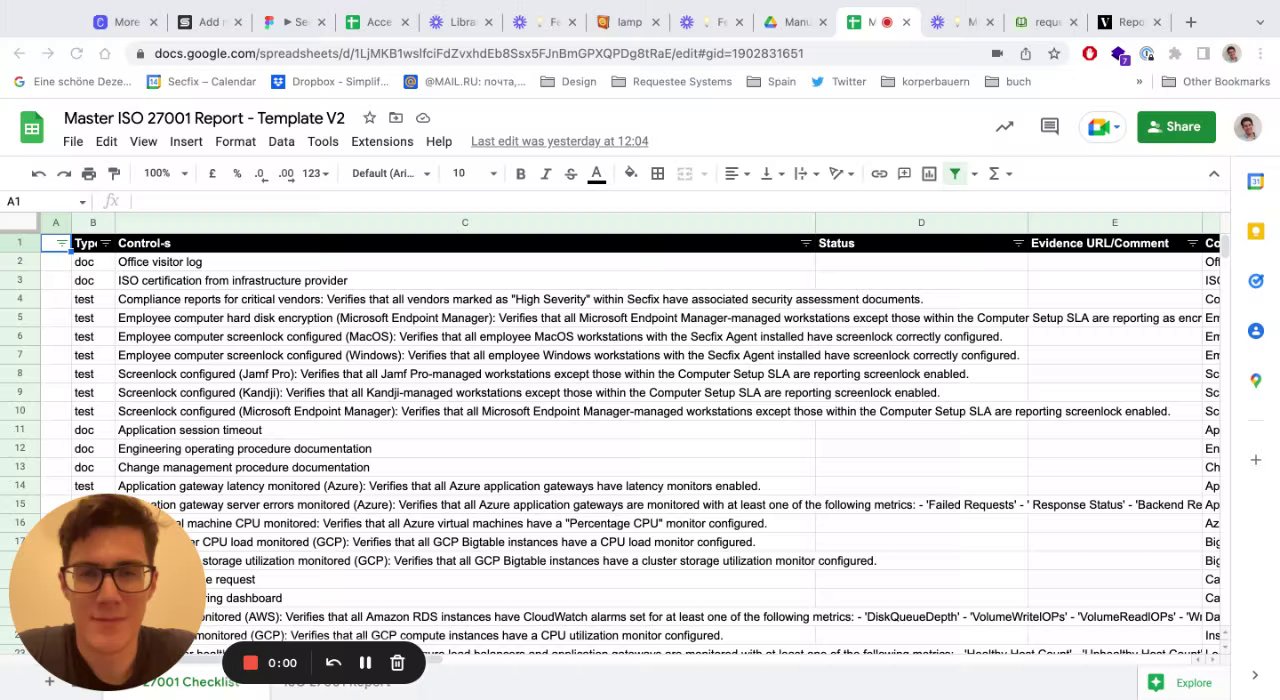Viewport: 1280px width, 700px height.
Task: Increase decimal places icon
Action: (x=286, y=174)
